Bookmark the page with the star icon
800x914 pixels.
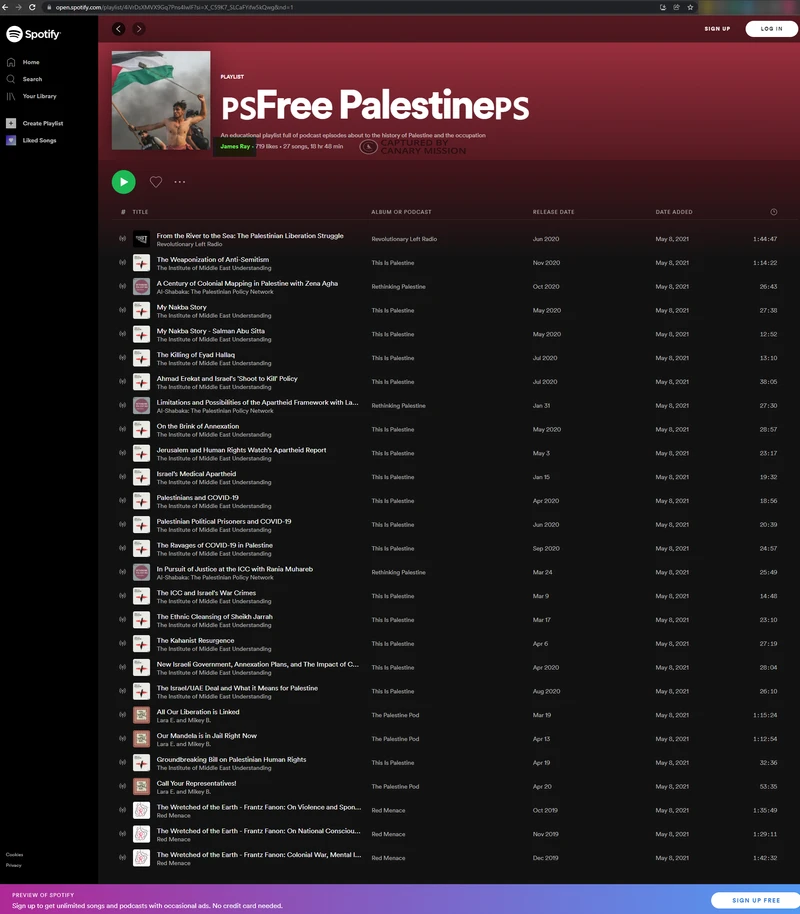pyautogui.click(x=690, y=8)
